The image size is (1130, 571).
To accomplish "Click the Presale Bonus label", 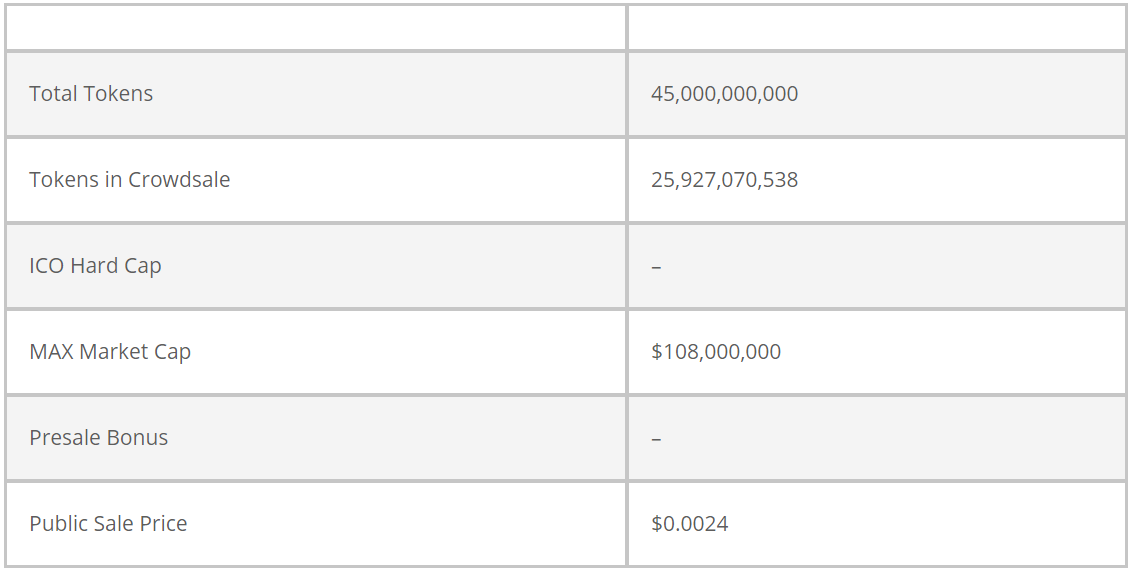I will [x=99, y=438].
